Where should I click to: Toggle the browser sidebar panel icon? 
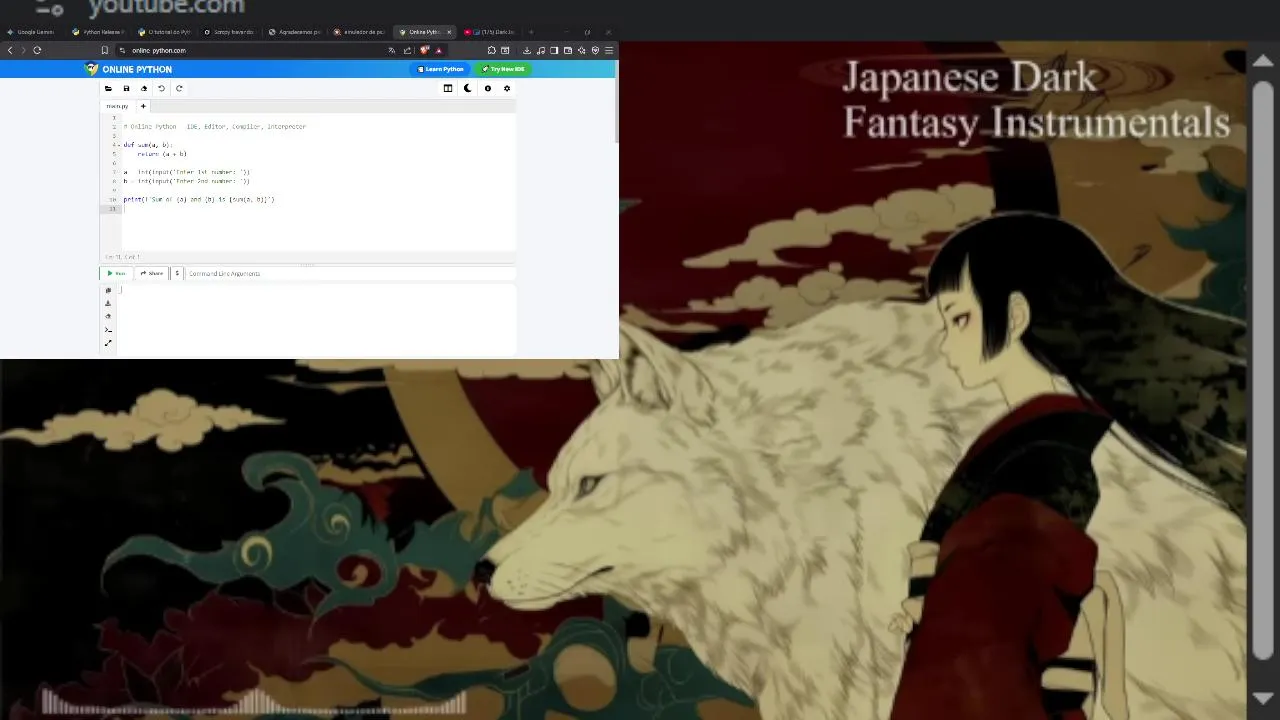click(x=554, y=50)
